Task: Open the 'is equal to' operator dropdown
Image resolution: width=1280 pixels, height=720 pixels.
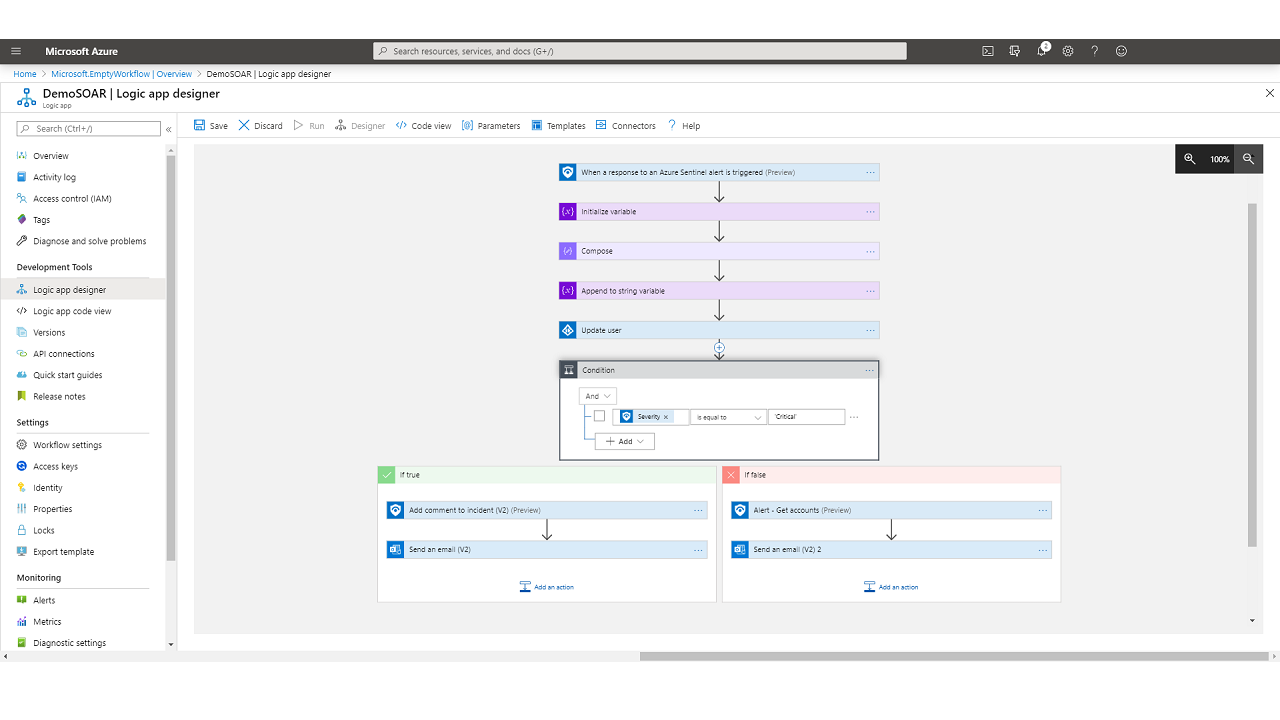Action: pos(728,417)
